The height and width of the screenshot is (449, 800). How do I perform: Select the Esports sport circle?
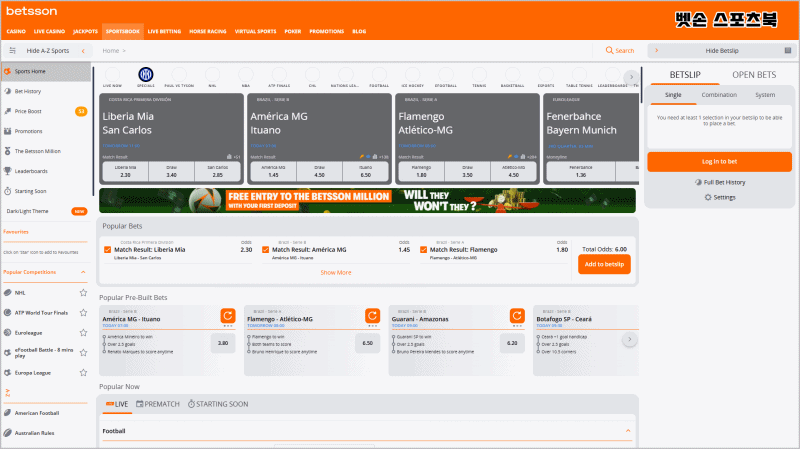pos(546,74)
